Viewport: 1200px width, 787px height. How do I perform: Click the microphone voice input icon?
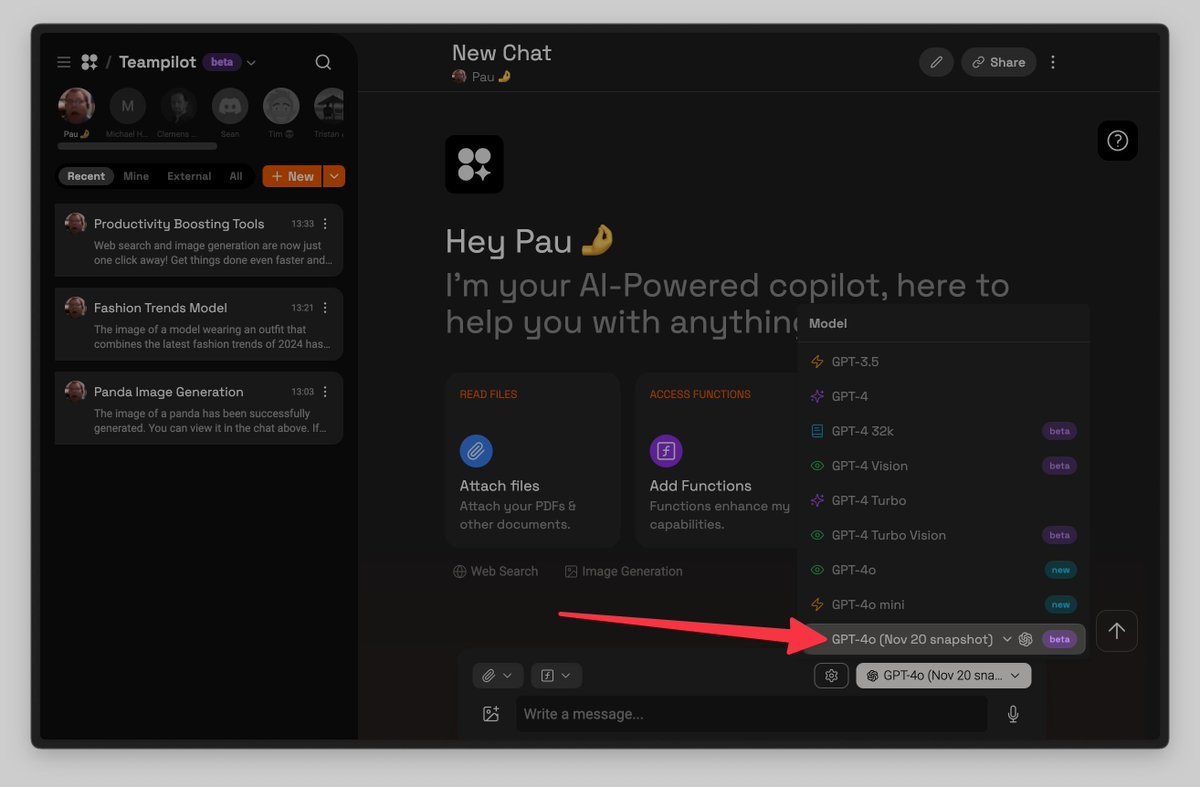pos(1013,714)
